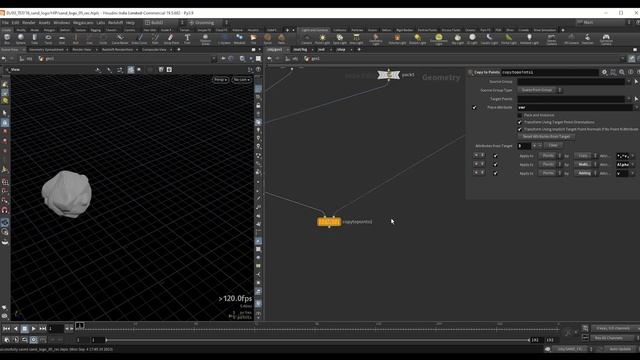Click the Source Group input field
This screenshot has height=360, width=640.
(x=571, y=82)
